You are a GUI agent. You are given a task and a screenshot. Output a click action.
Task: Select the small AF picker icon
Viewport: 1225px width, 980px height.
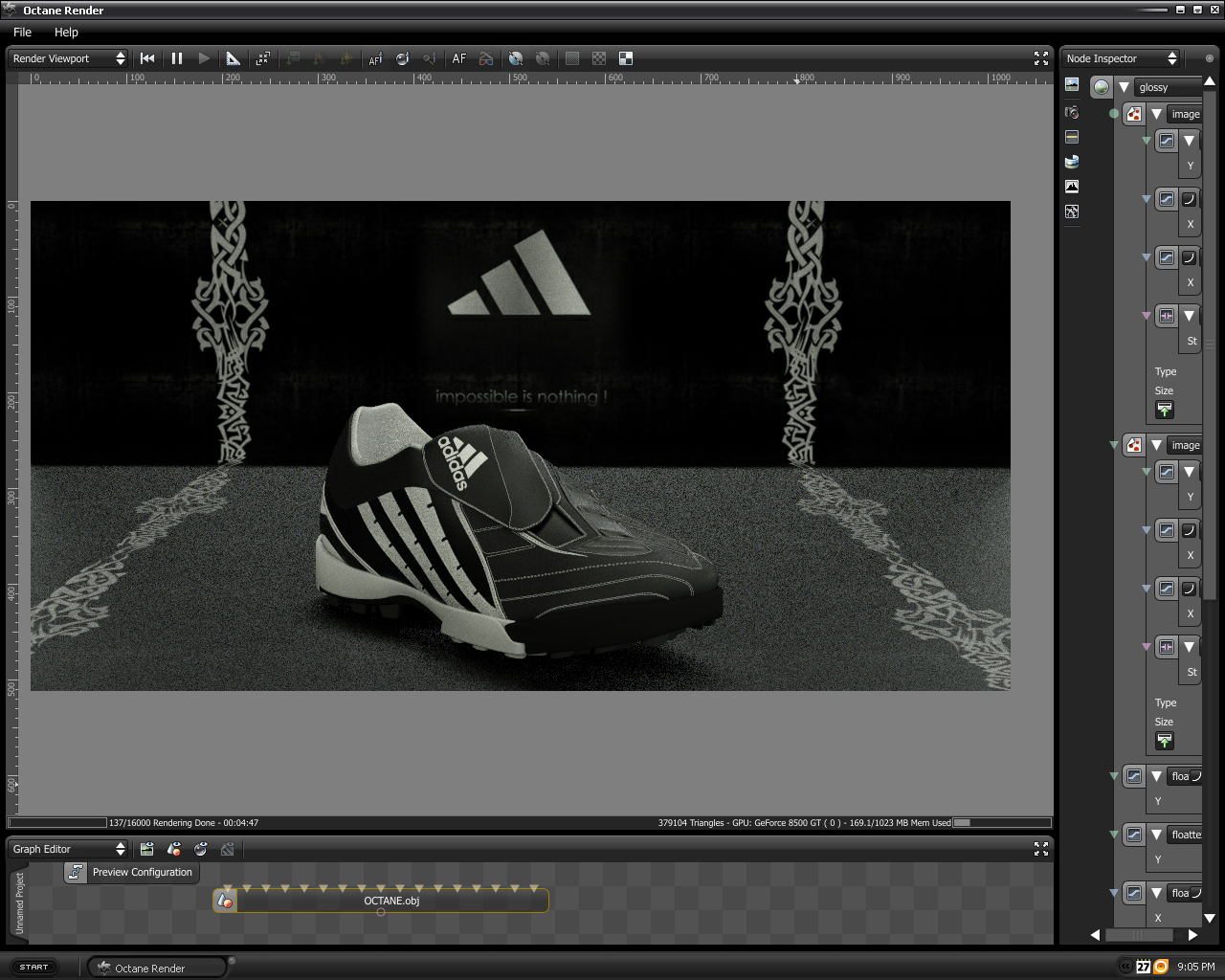(375, 58)
